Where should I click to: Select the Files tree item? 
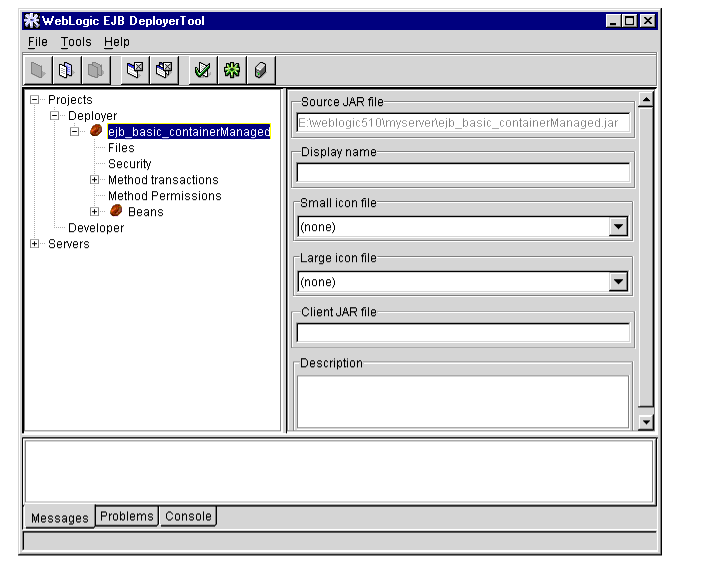coord(121,148)
